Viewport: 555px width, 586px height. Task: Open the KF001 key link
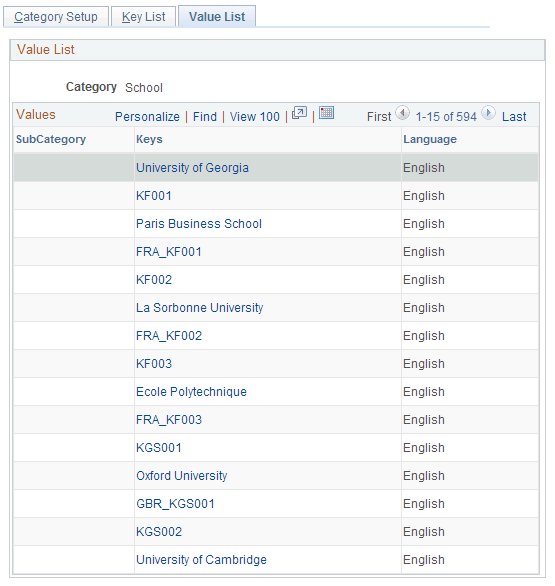[x=154, y=196]
